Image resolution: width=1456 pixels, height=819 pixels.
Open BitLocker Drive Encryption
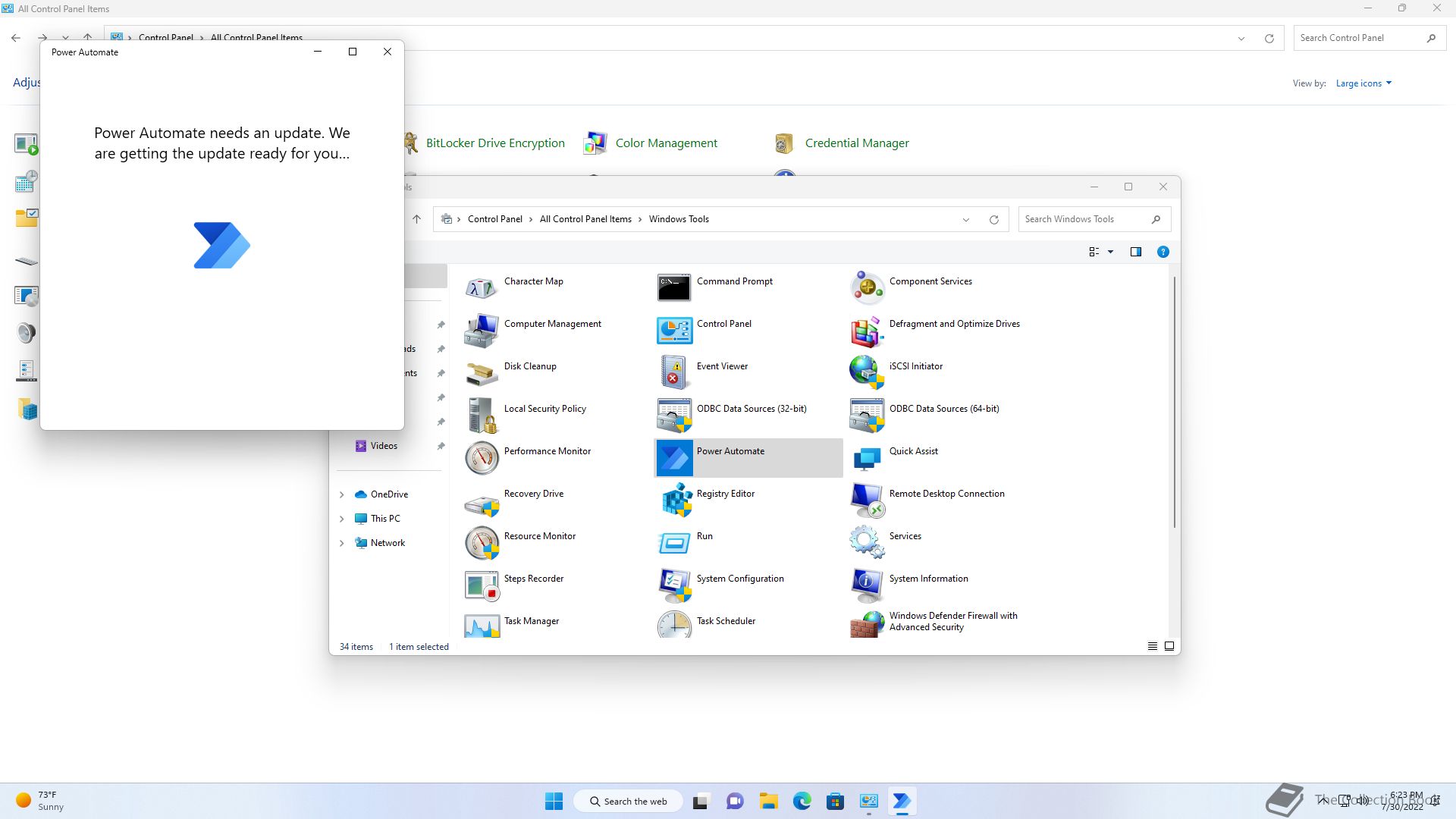(x=485, y=143)
